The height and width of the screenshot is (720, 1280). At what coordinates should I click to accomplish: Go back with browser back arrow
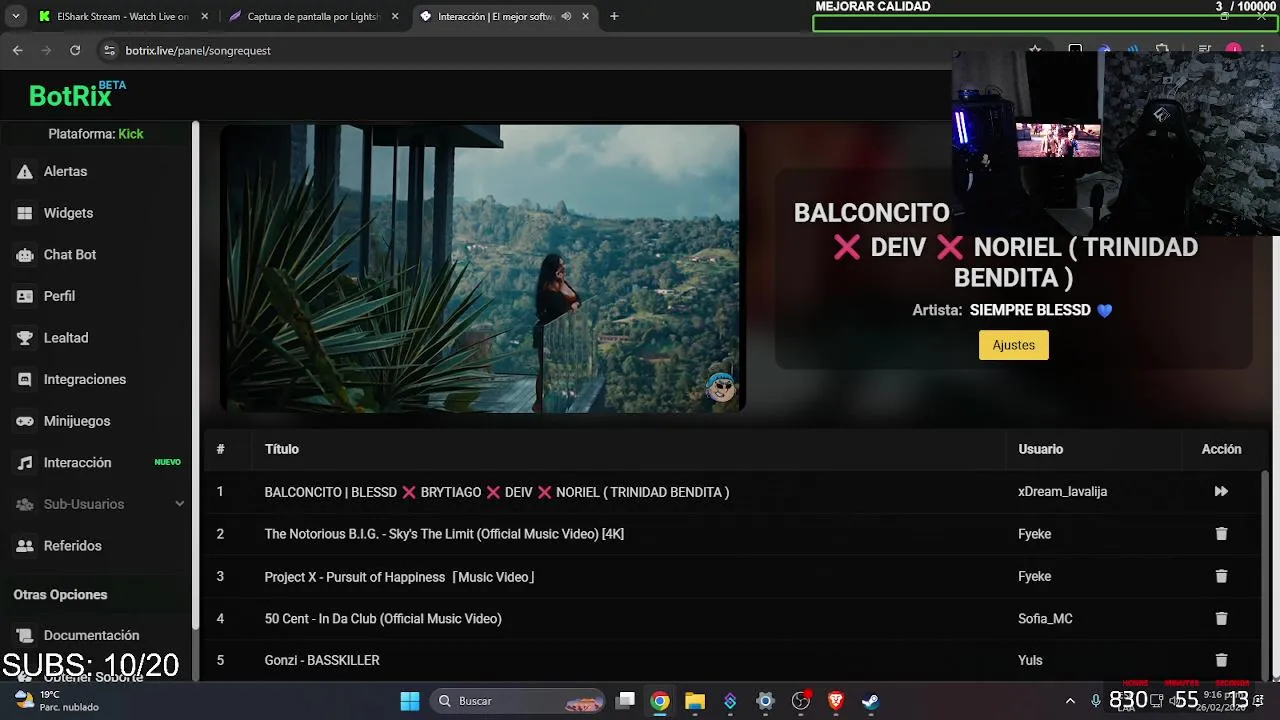tap(18, 50)
